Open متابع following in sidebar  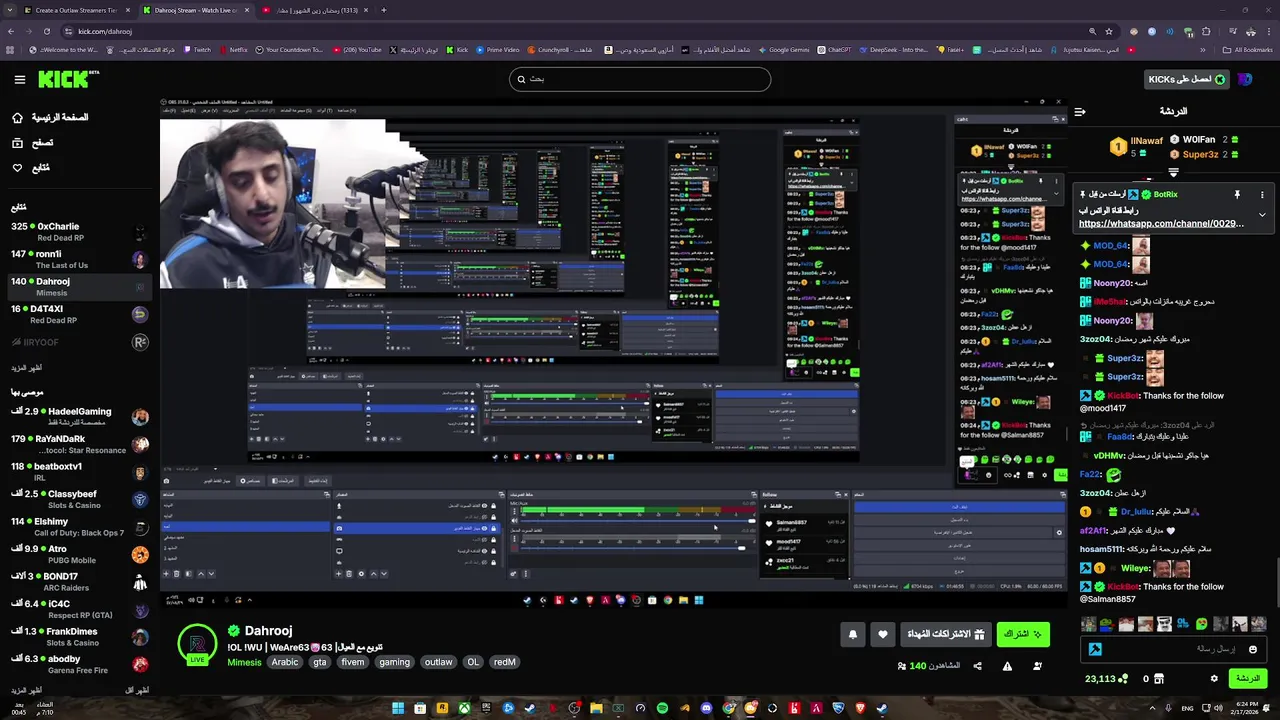(x=31, y=168)
